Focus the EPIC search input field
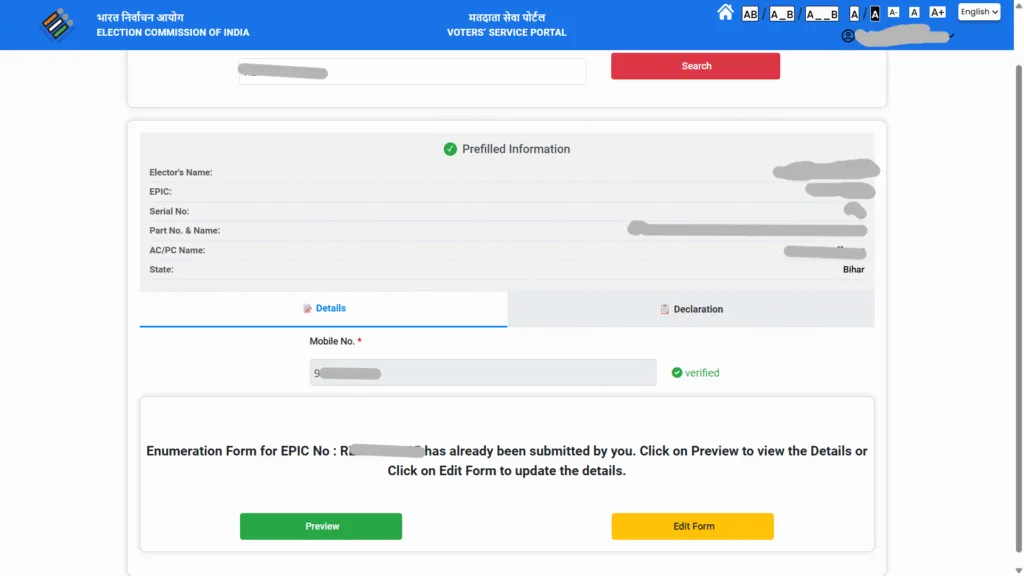The height and width of the screenshot is (576, 1024). point(412,71)
